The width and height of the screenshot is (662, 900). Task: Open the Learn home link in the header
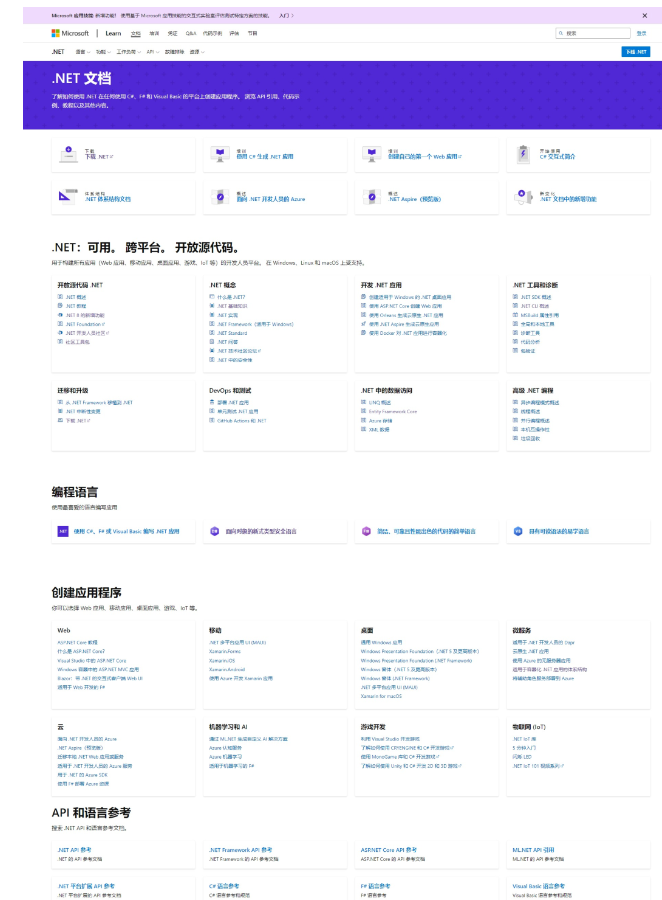pyautogui.click(x=113, y=33)
